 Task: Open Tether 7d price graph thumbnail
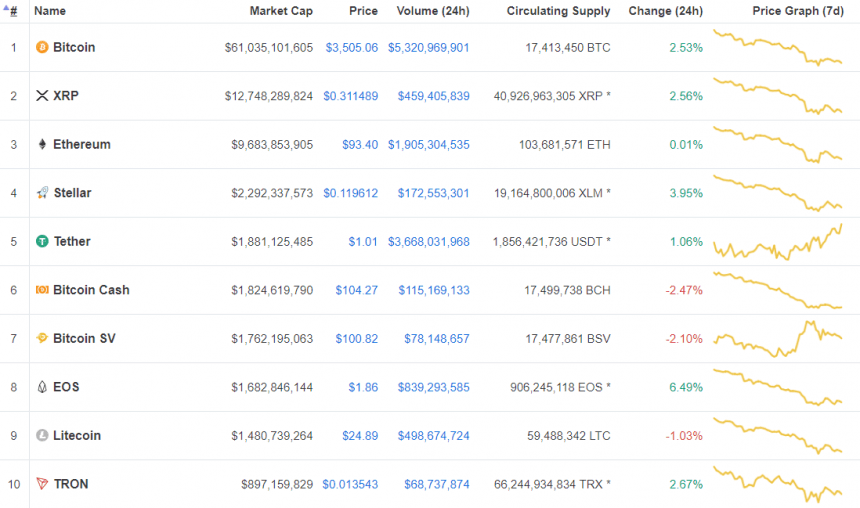pyautogui.click(x=777, y=242)
